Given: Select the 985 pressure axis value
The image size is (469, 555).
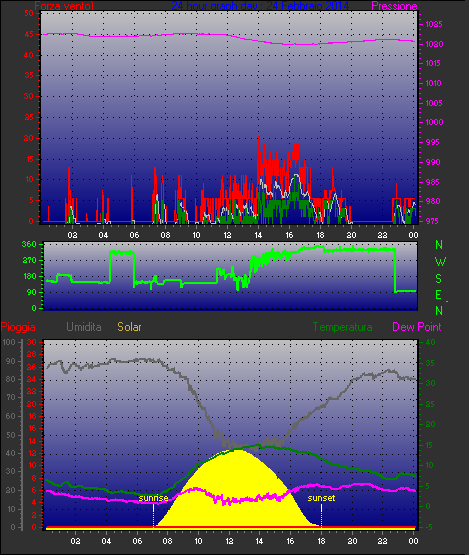Looking at the screenshot, I should (x=433, y=182).
